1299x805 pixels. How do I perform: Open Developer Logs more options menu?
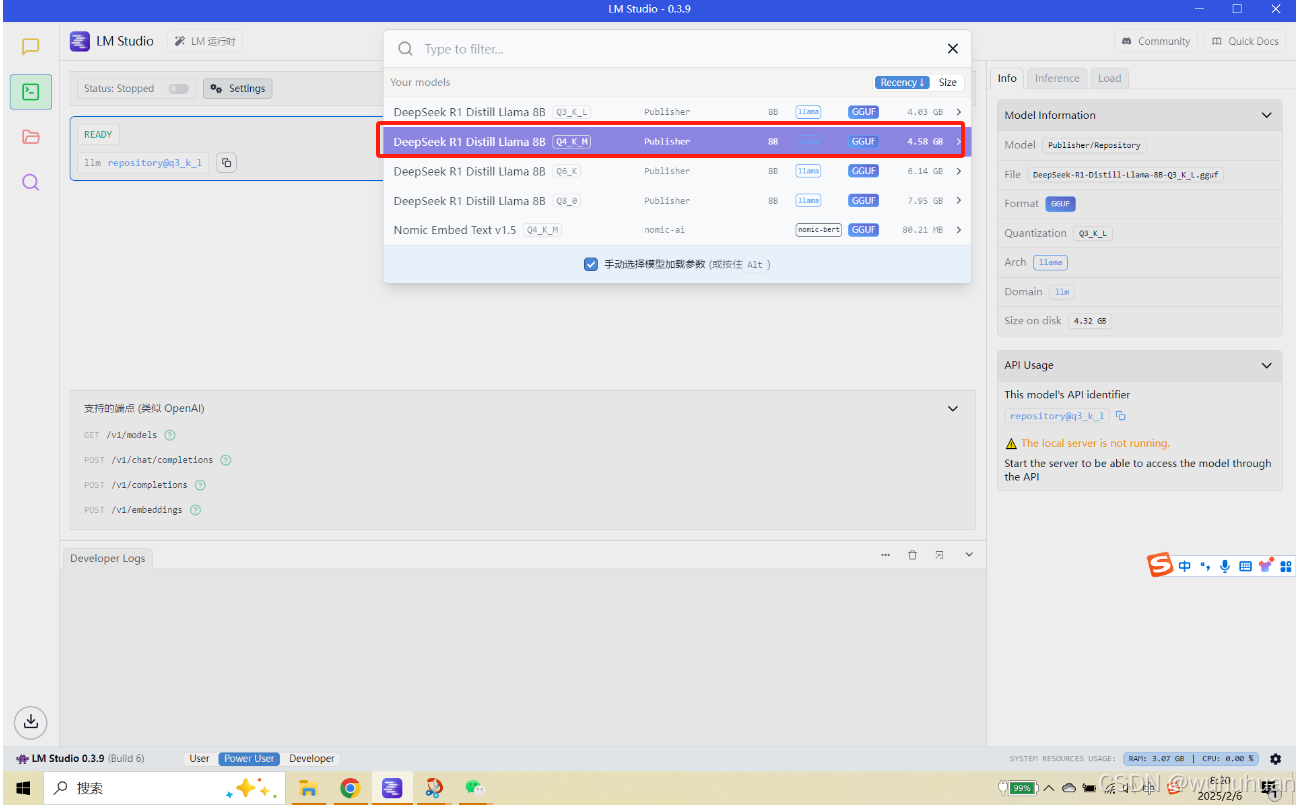pos(885,555)
